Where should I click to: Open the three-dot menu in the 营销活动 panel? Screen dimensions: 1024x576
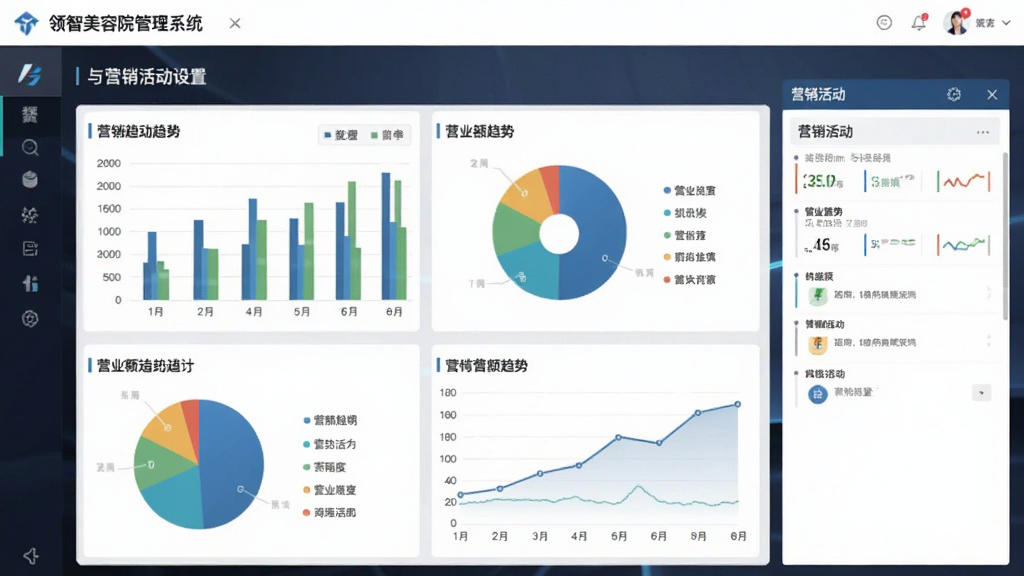tap(983, 132)
